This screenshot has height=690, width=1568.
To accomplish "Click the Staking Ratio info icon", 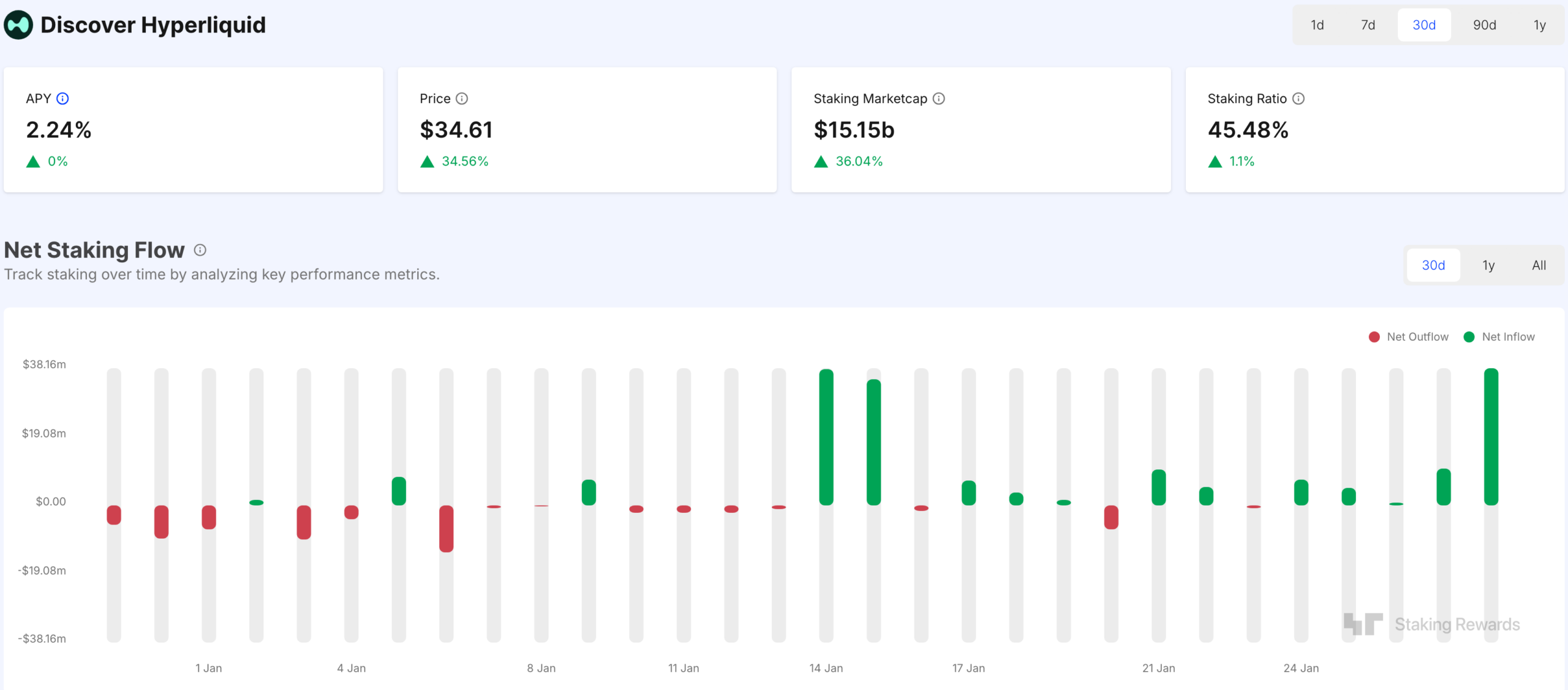I will [x=1298, y=98].
